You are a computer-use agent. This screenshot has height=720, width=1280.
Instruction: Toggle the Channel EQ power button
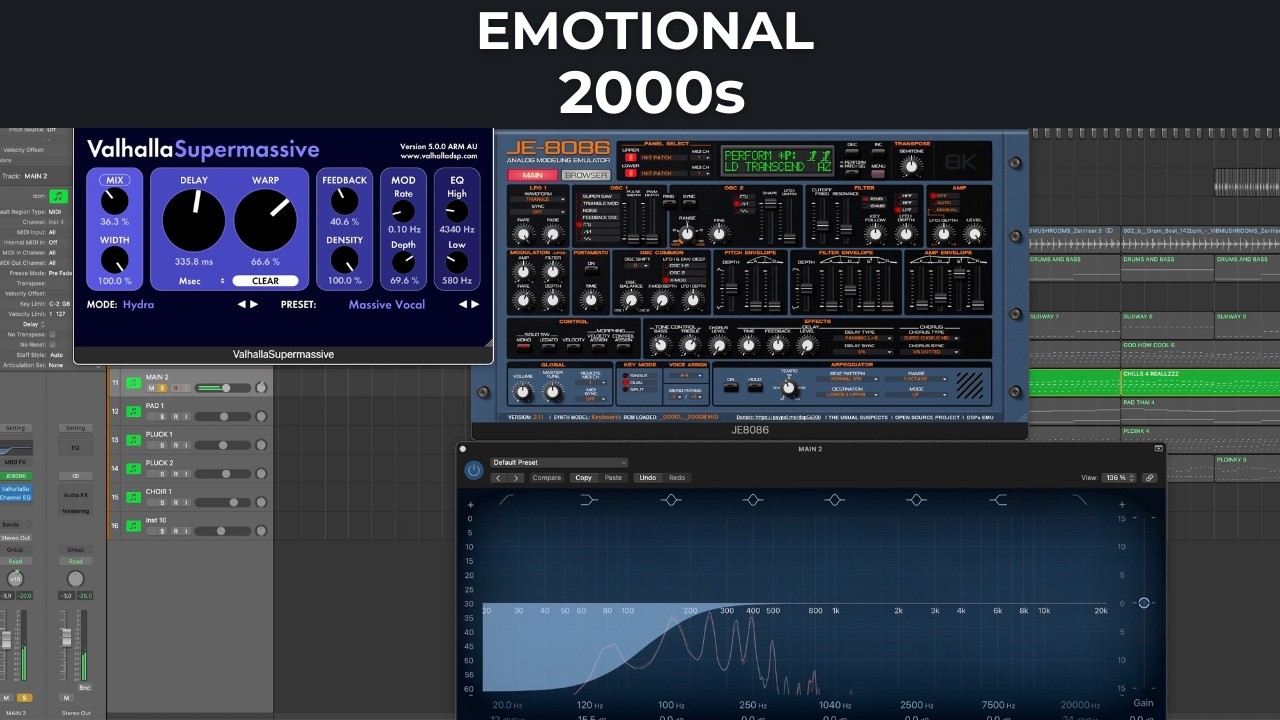474,470
